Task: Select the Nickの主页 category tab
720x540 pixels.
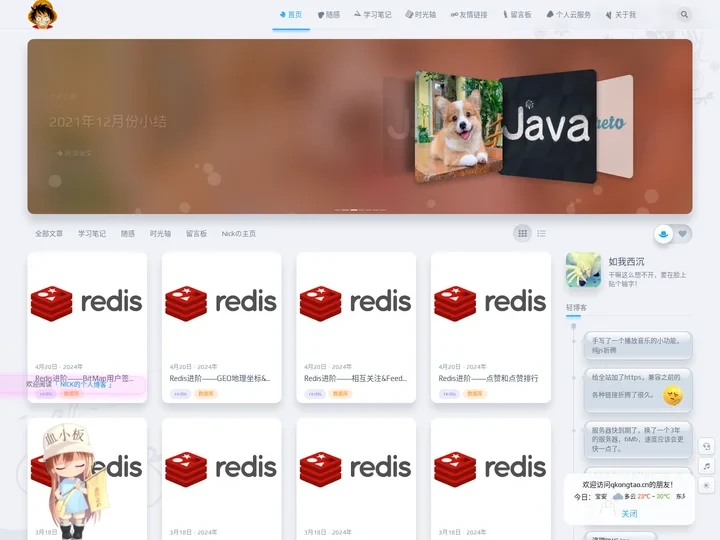Action: (239, 233)
